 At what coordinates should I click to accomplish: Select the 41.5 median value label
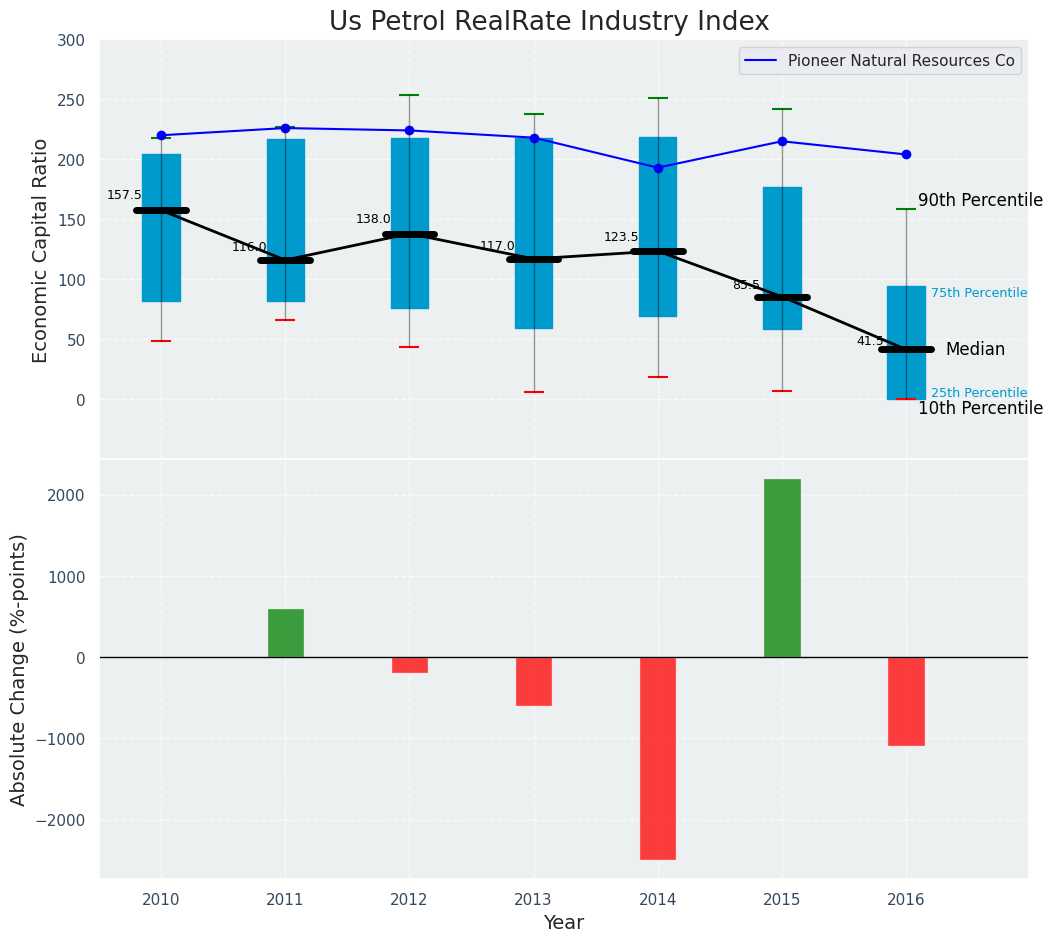click(x=870, y=341)
